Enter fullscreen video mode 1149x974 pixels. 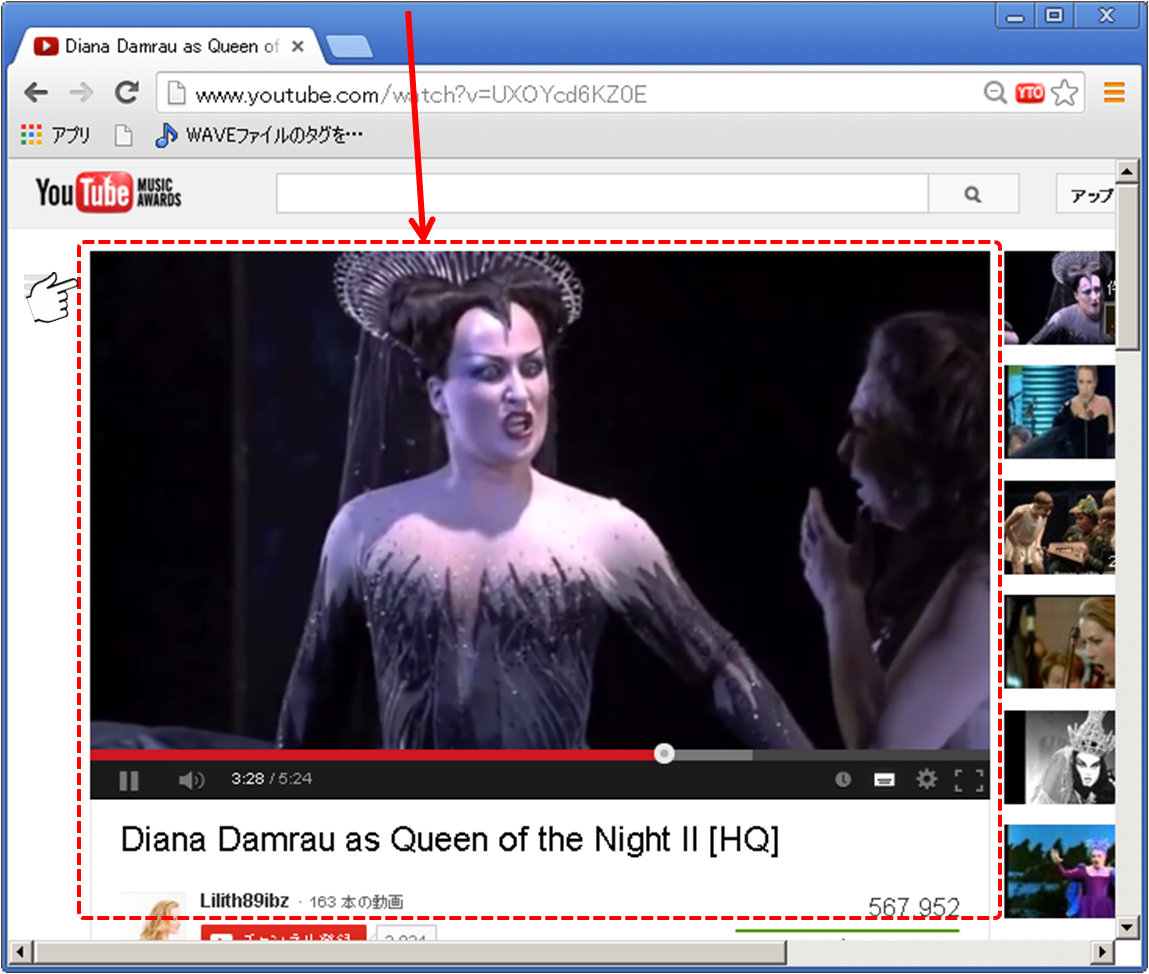pyautogui.click(x=968, y=780)
